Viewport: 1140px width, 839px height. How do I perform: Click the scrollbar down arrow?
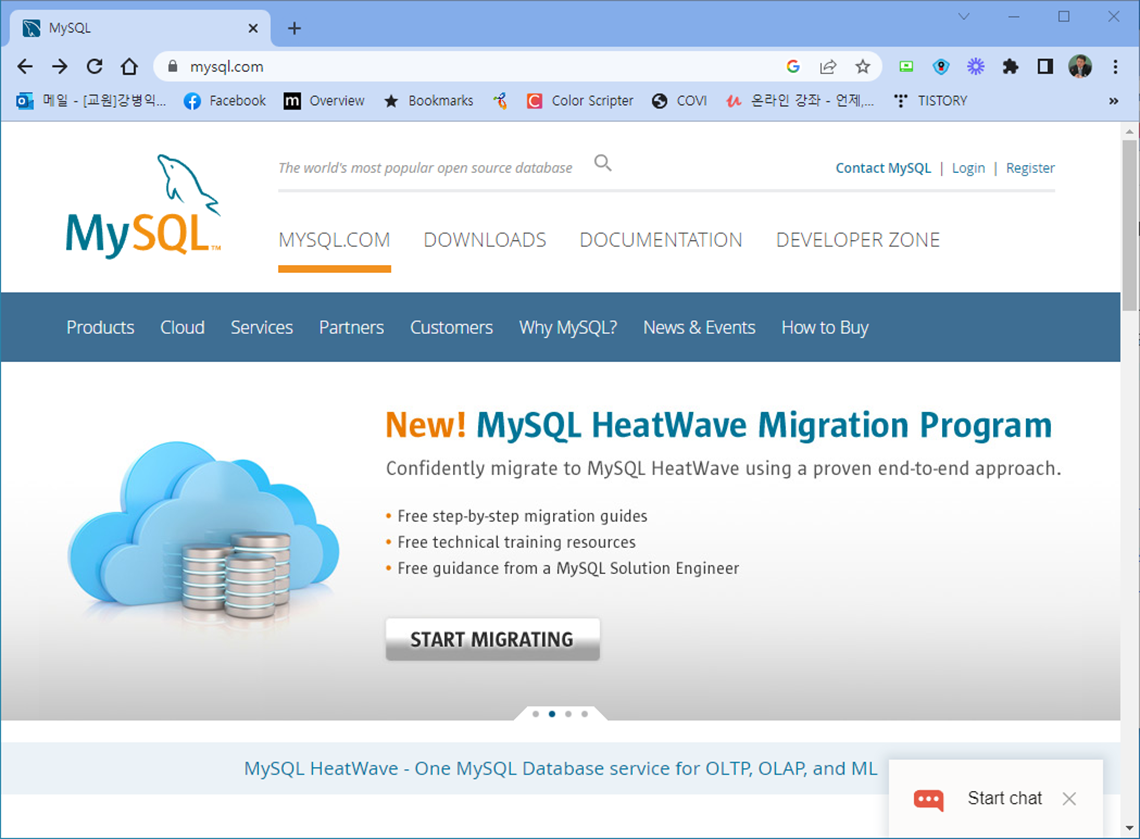1130,828
